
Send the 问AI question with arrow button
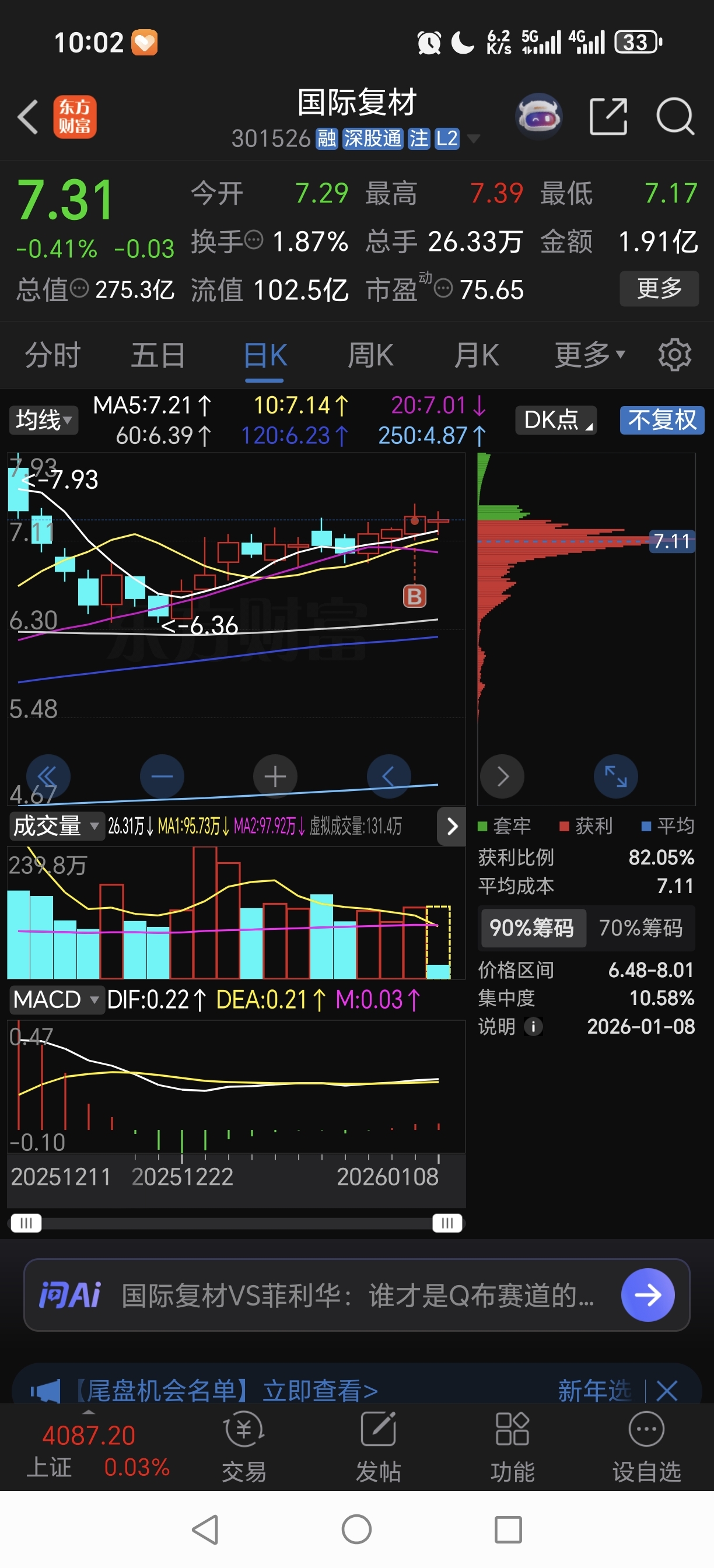point(647,1294)
